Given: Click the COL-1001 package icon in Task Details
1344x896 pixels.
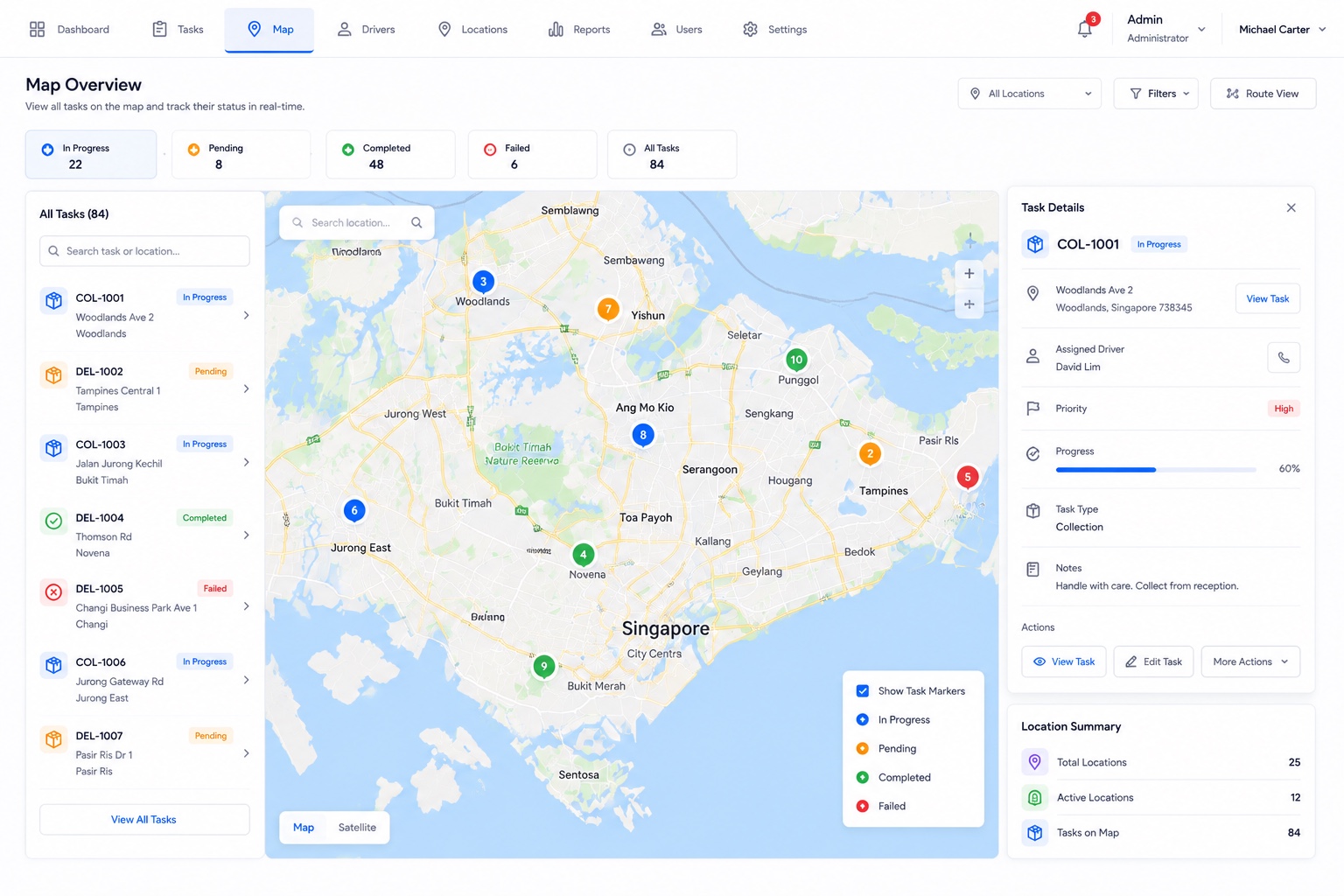Looking at the screenshot, I should (x=1035, y=244).
